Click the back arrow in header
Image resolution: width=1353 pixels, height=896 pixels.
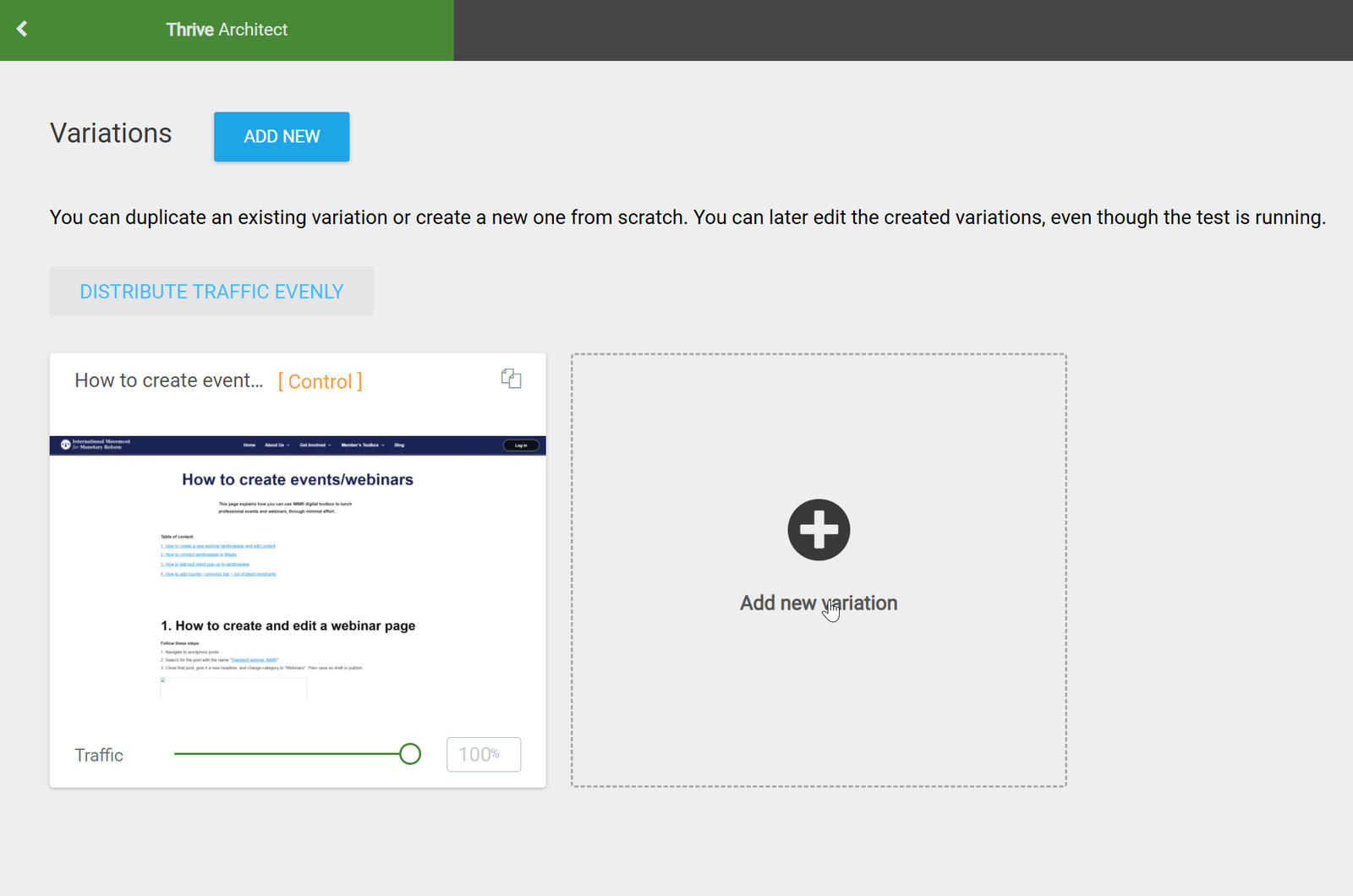pyautogui.click(x=23, y=30)
